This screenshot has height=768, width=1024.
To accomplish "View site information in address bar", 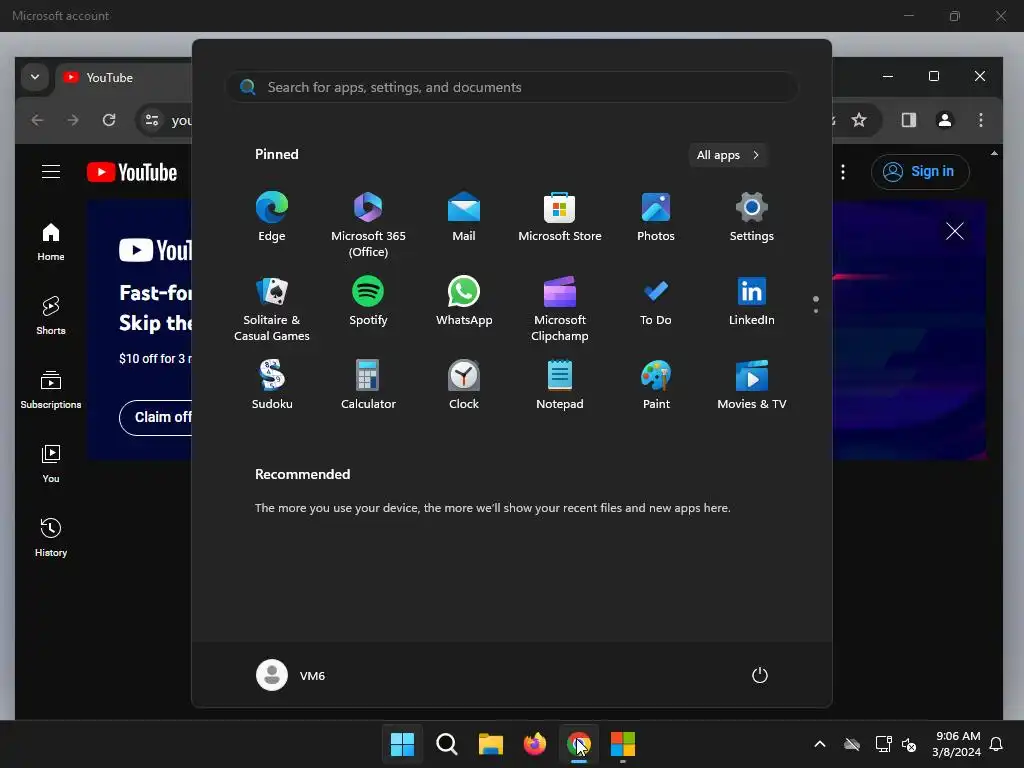I will pyautogui.click(x=152, y=120).
